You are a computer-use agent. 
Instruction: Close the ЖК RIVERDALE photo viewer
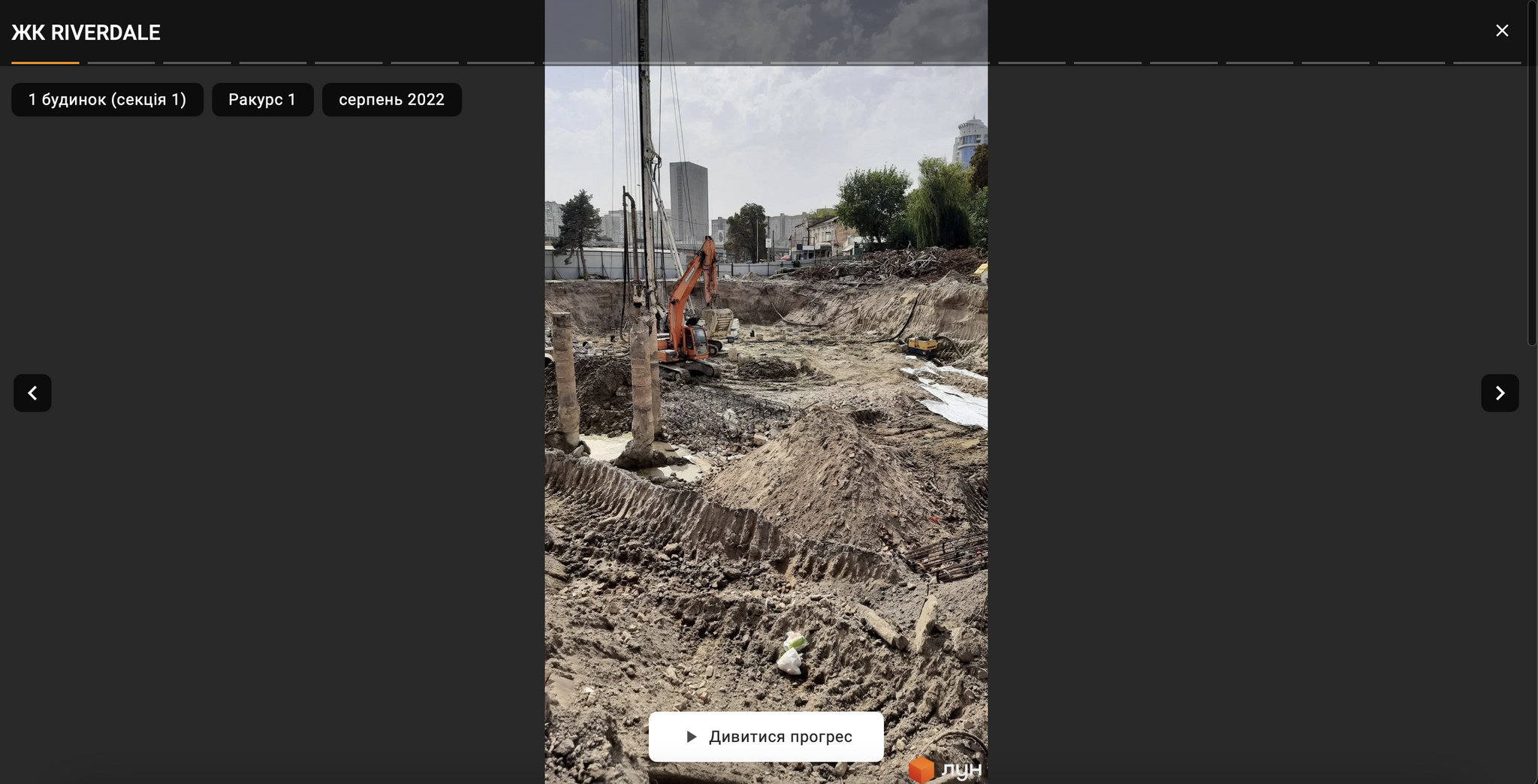coord(1501,31)
